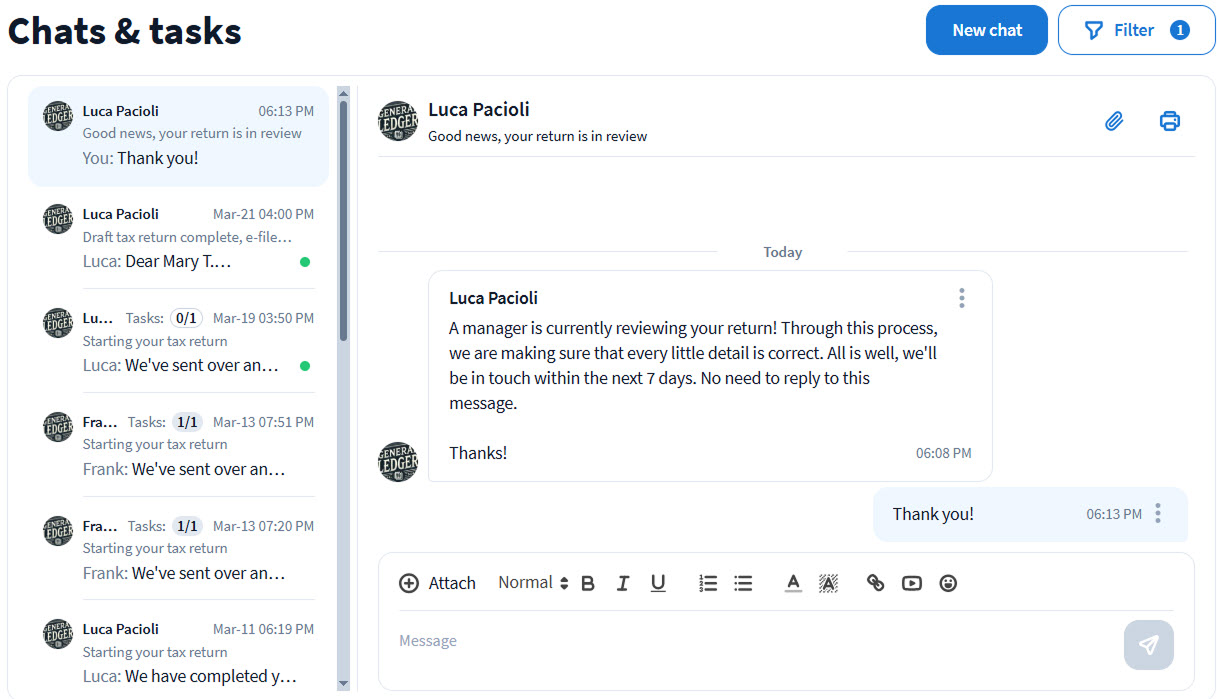Click the printer icon to print chat
The width and height of the screenshot is (1221, 699).
point(1169,121)
